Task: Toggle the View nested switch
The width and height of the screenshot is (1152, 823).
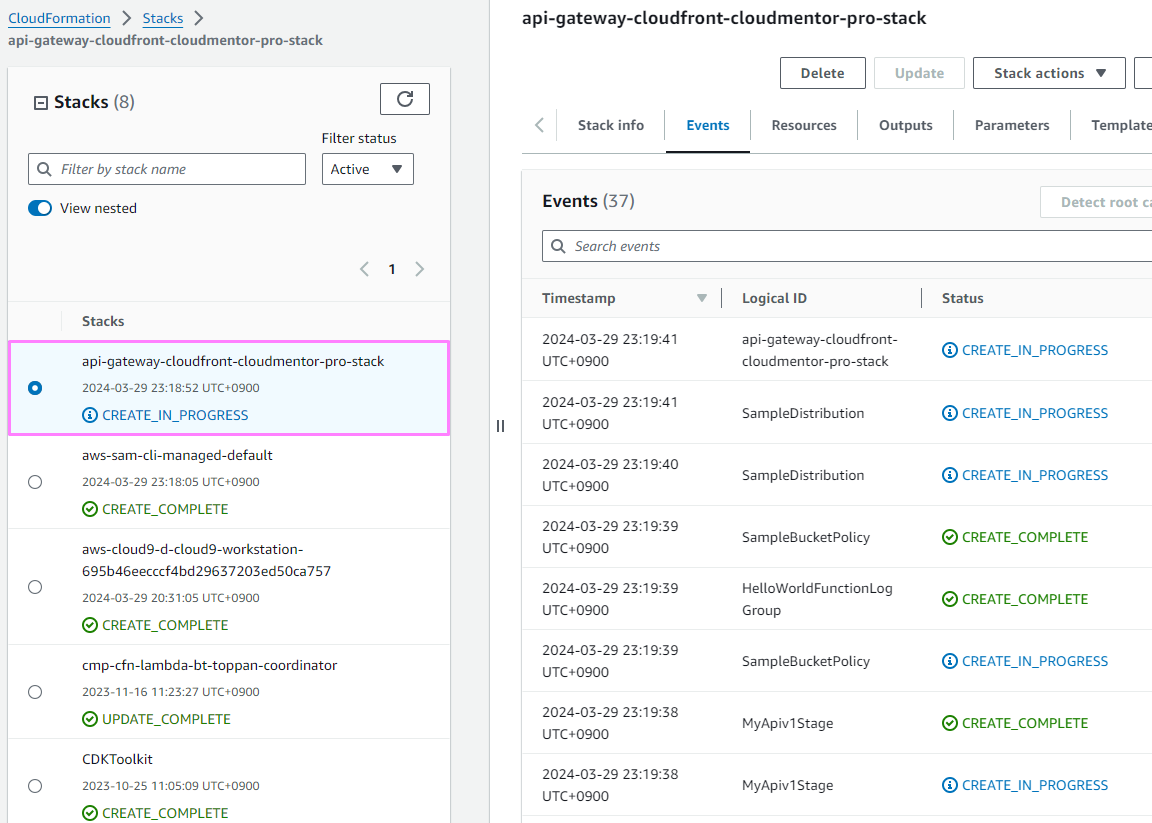Action: (x=40, y=208)
